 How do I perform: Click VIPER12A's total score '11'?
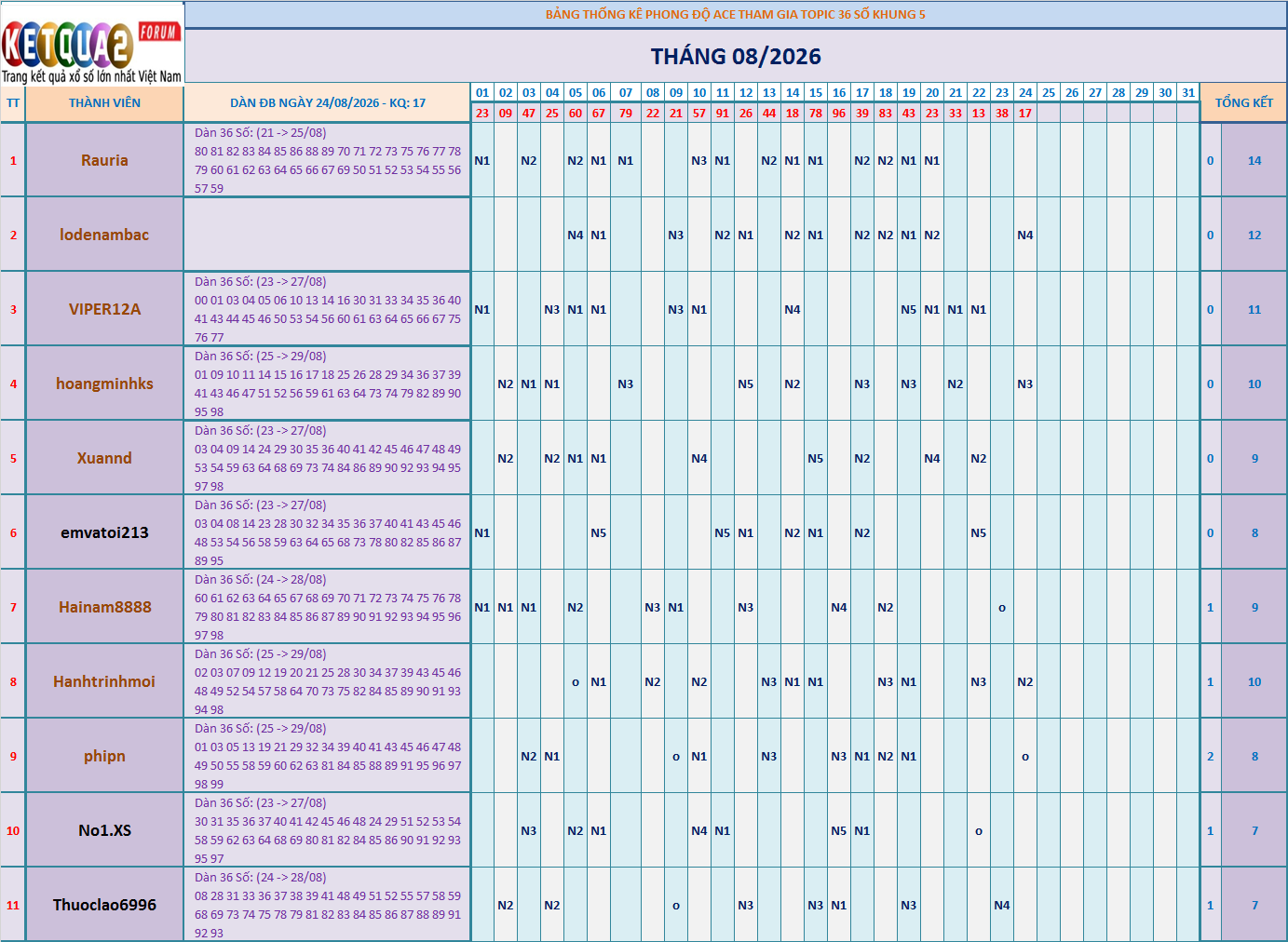pyautogui.click(x=1254, y=309)
